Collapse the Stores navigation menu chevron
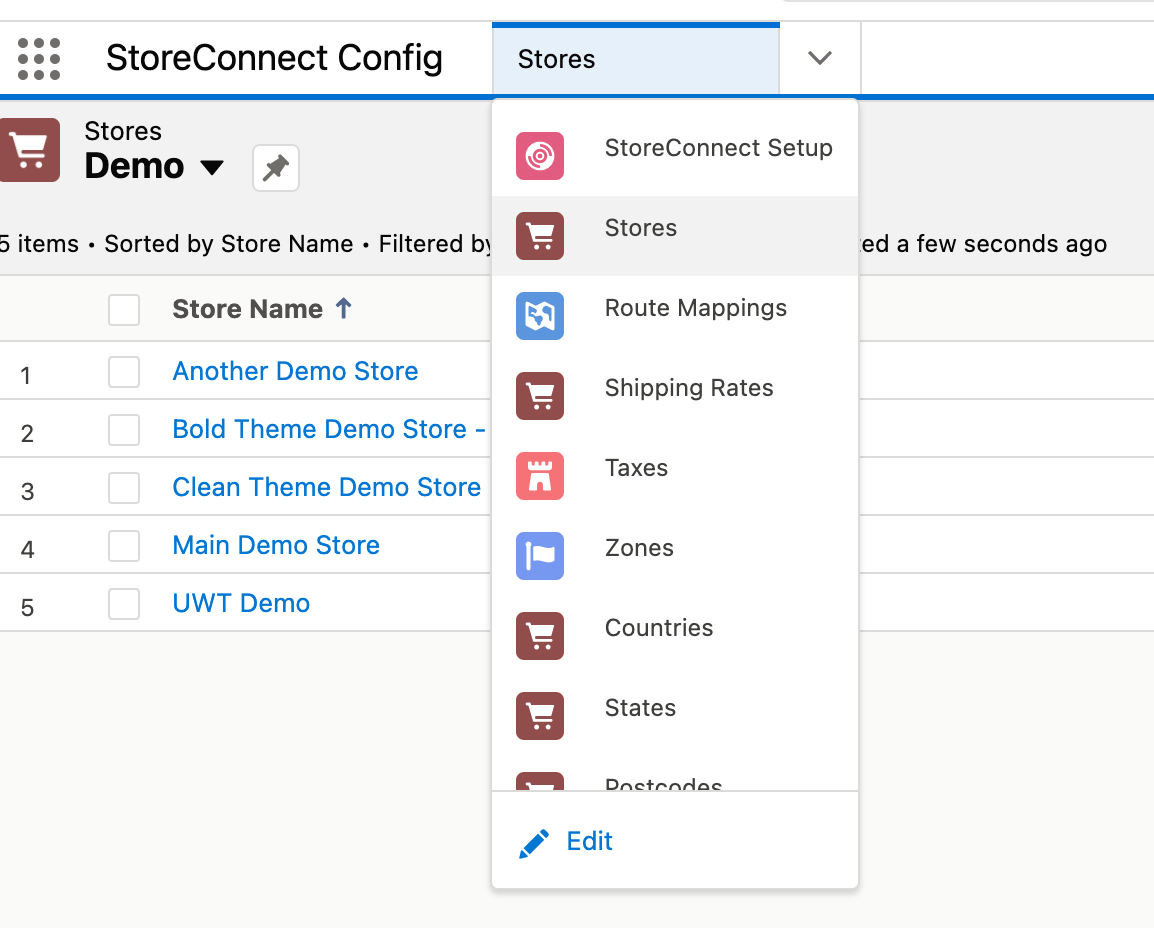The width and height of the screenshot is (1154, 928). pyautogui.click(x=820, y=58)
